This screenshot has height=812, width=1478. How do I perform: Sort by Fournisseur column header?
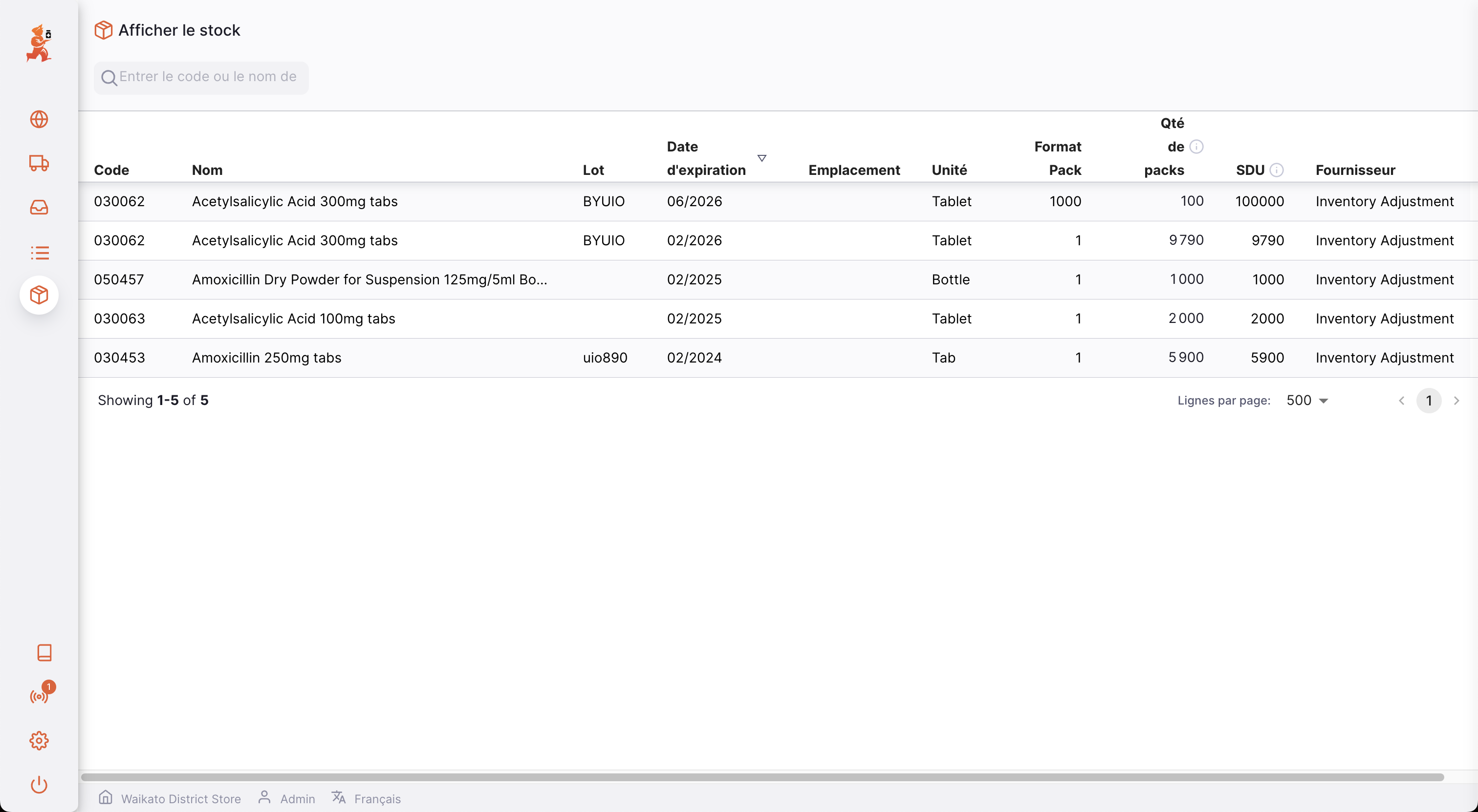click(x=1355, y=170)
